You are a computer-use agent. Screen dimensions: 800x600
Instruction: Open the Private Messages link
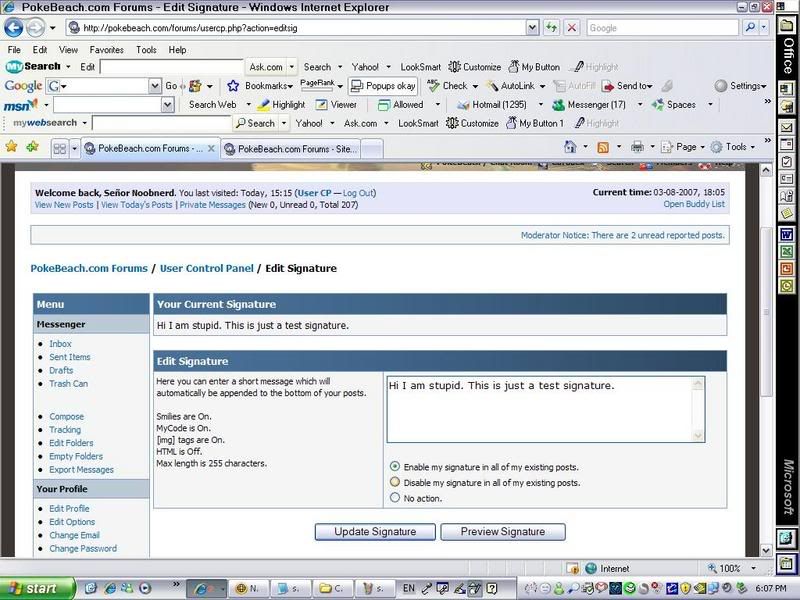click(x=212, y=205)
